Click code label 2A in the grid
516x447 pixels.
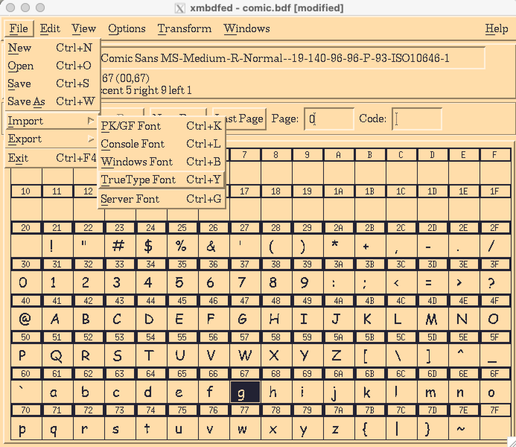(338, 228)
